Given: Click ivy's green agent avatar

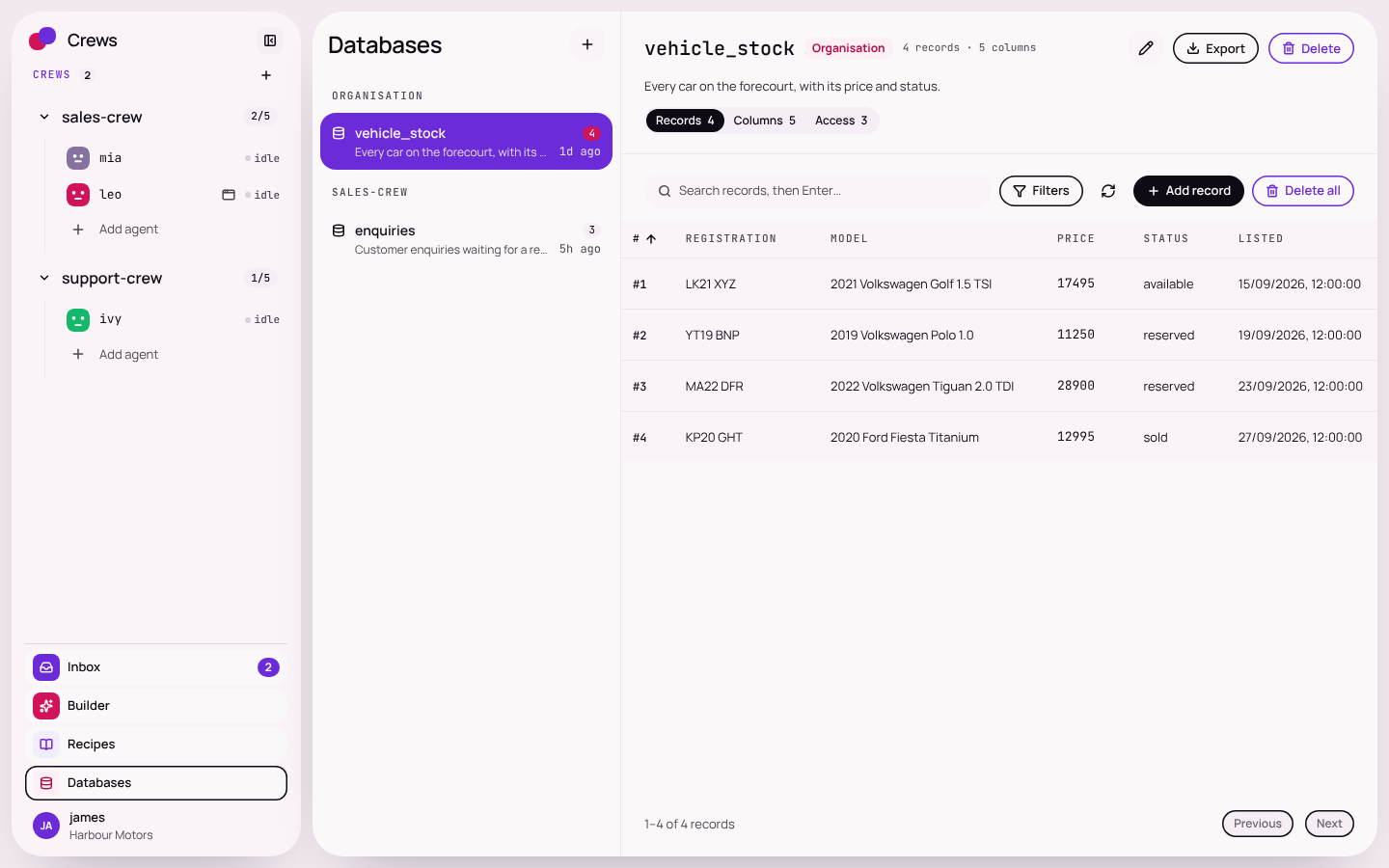Looking at the screenshot, I should click(x=78, y=319).
